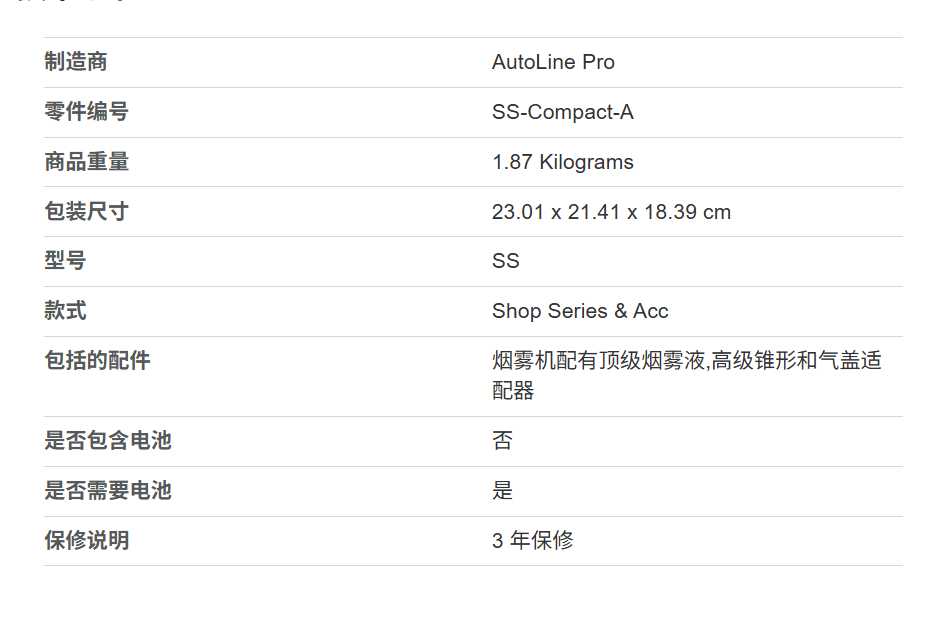Click the 是 battery-required value
This screenshot has width=940, height=617.
(502, 491)
